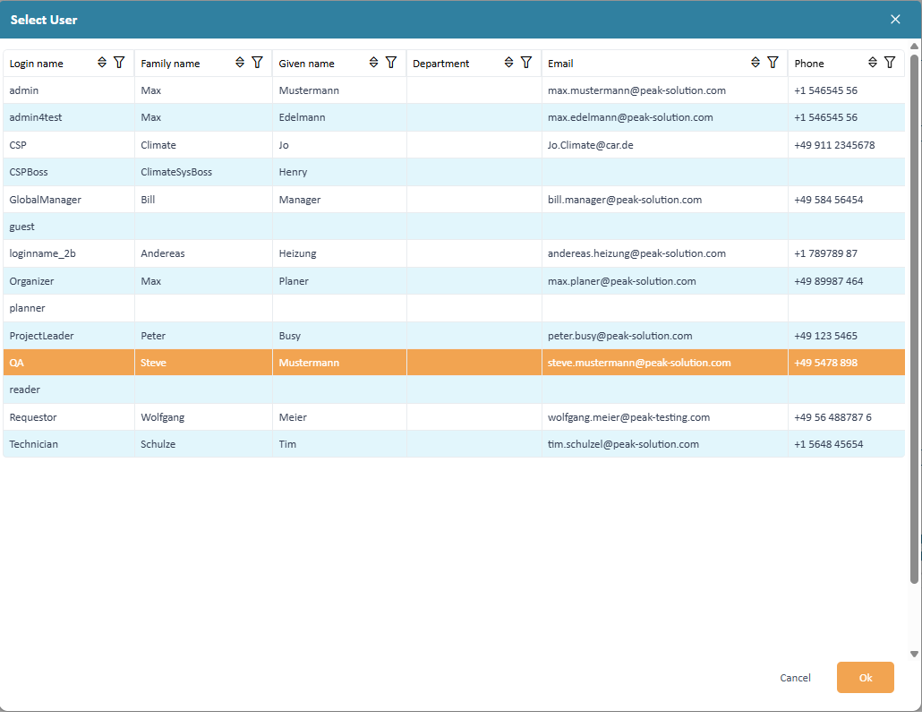Sort by Login name column
The width and height of the screenshot is (922, 712).
(102, 62)
